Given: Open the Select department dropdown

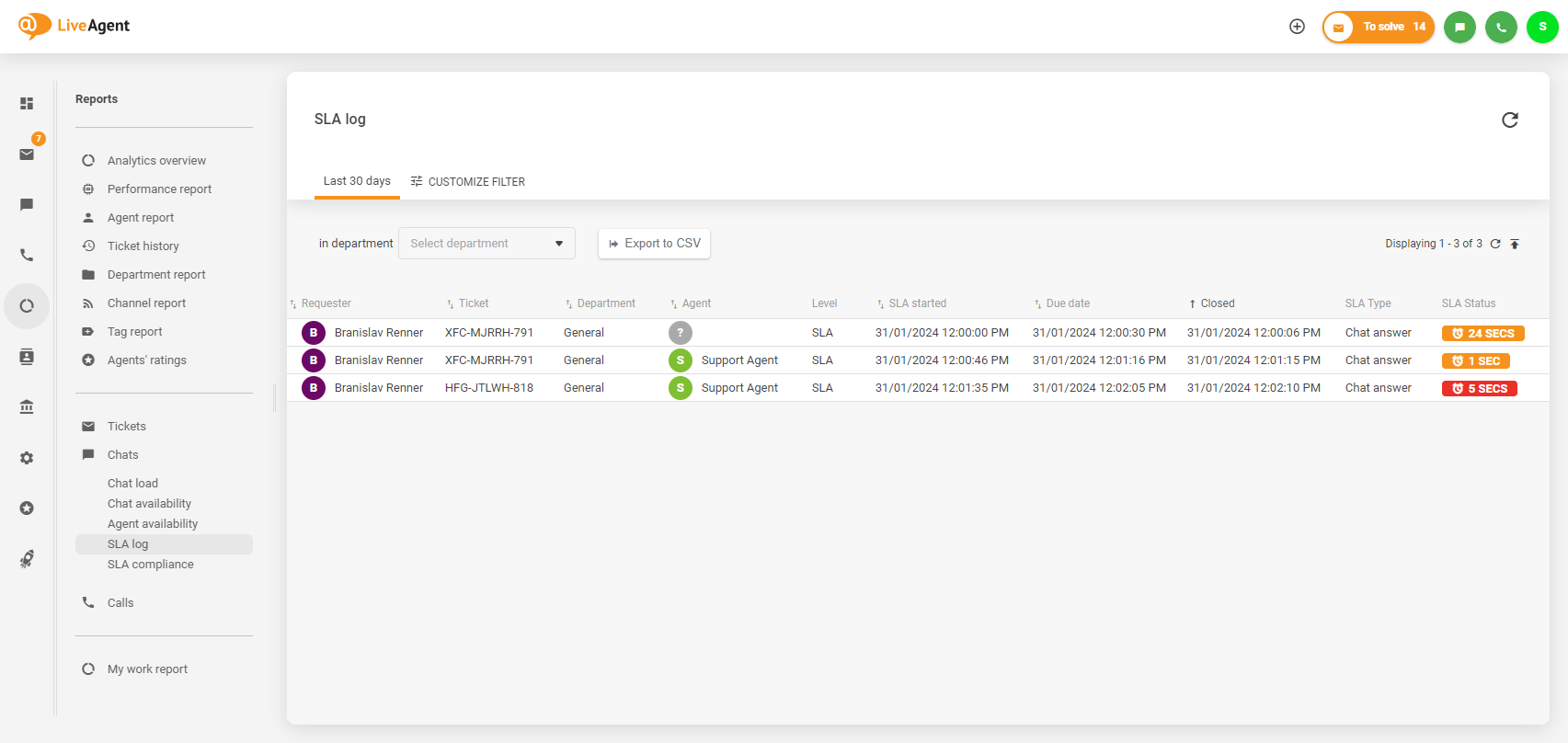Looking at the screenshot, I should point(486,244).
